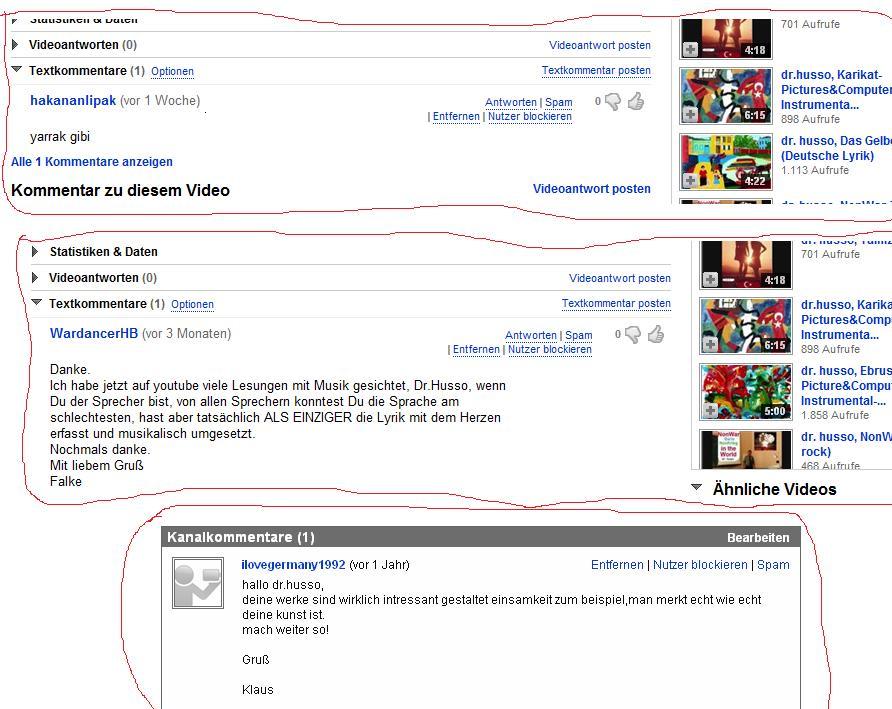Click Alle 1 Kommentare anzeigen
The height and width of the screenshot is (709, 892).
(92, 162)
